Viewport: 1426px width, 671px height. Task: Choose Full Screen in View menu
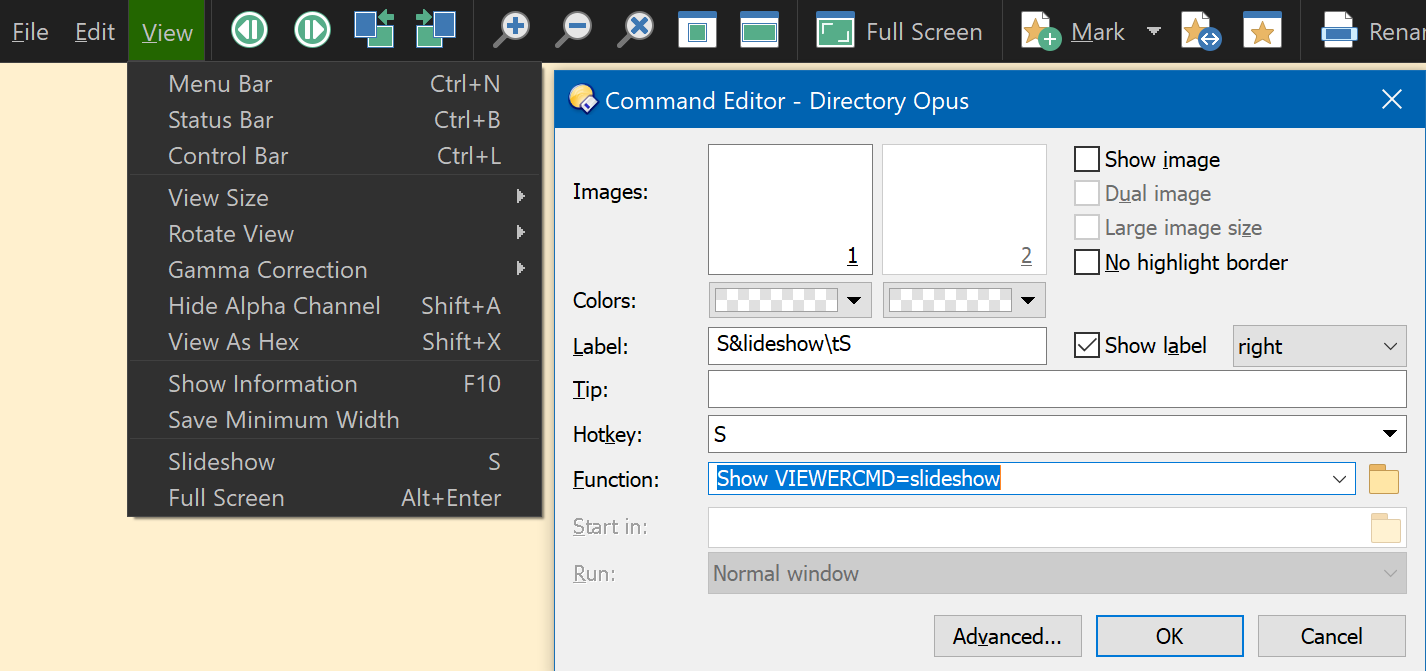[335, 498]
